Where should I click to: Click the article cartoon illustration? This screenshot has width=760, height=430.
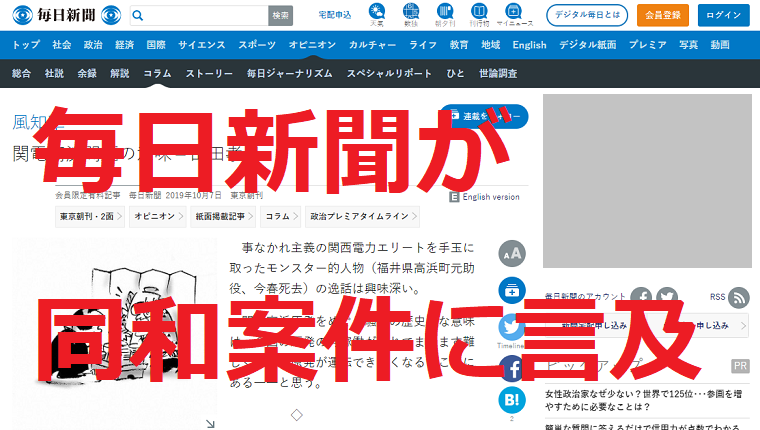(114, 334)
